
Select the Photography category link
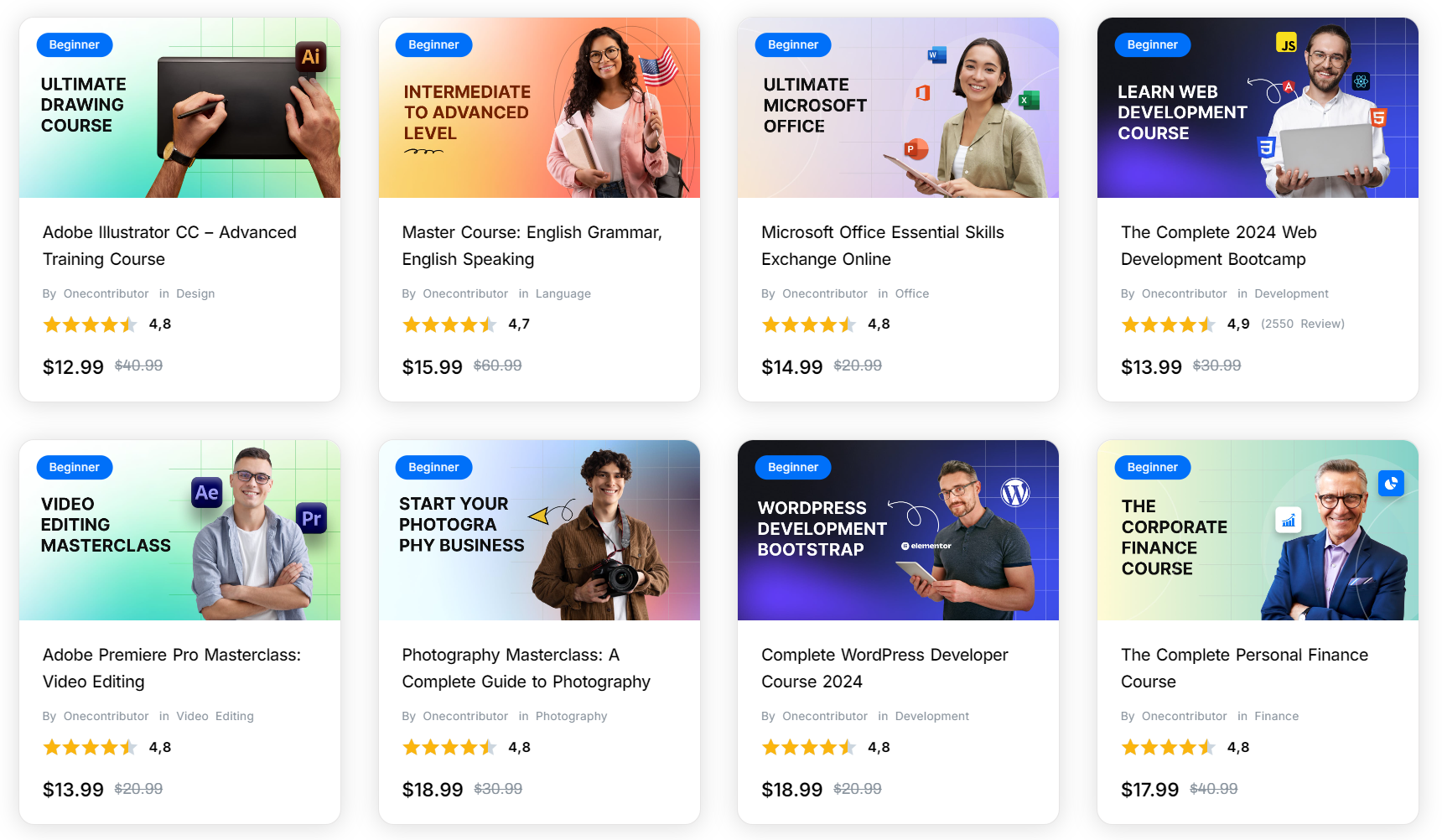point(571,716)
